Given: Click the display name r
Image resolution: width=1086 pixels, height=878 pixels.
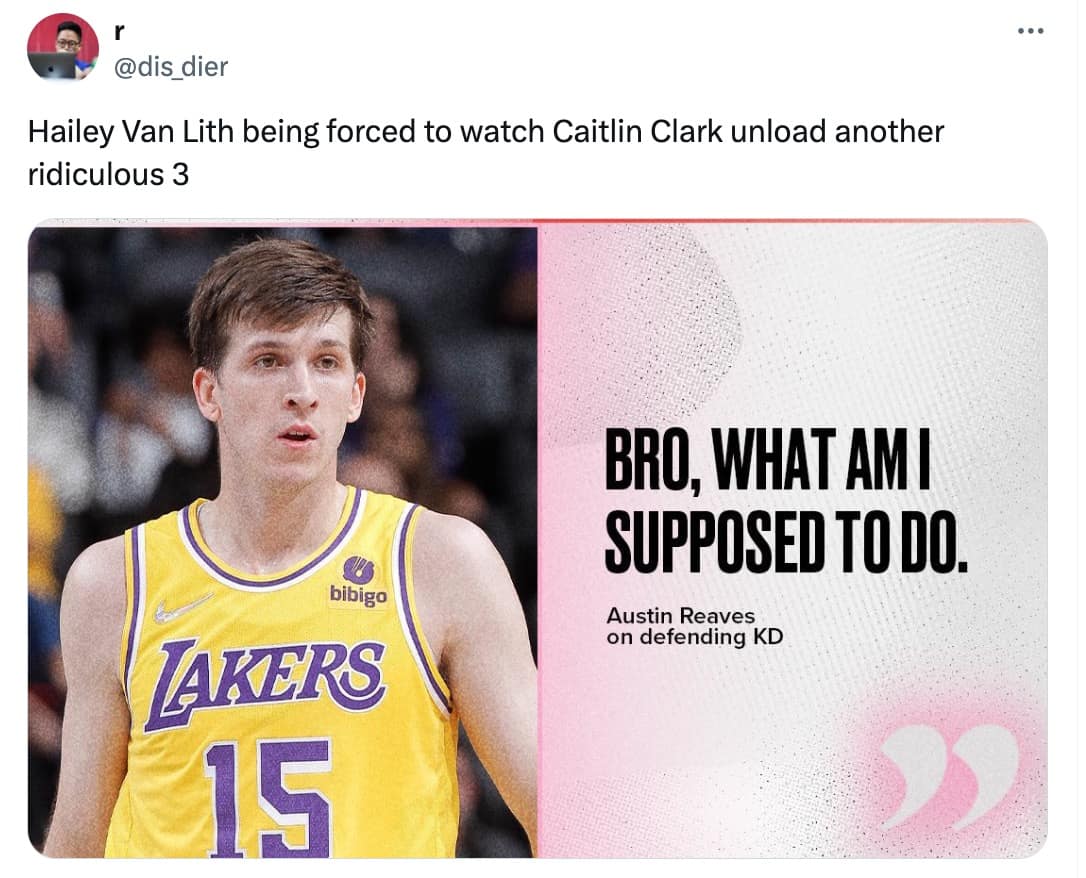Looking at the screenshot, I should click(x=119, y=29).
